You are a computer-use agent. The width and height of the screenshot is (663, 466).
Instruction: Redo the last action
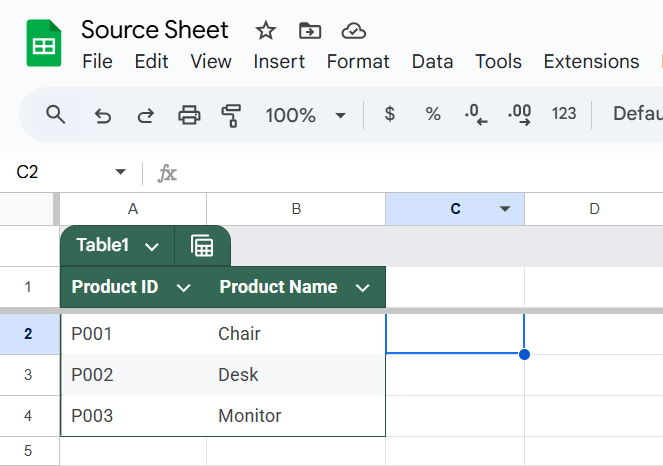[x=145, y=115]
